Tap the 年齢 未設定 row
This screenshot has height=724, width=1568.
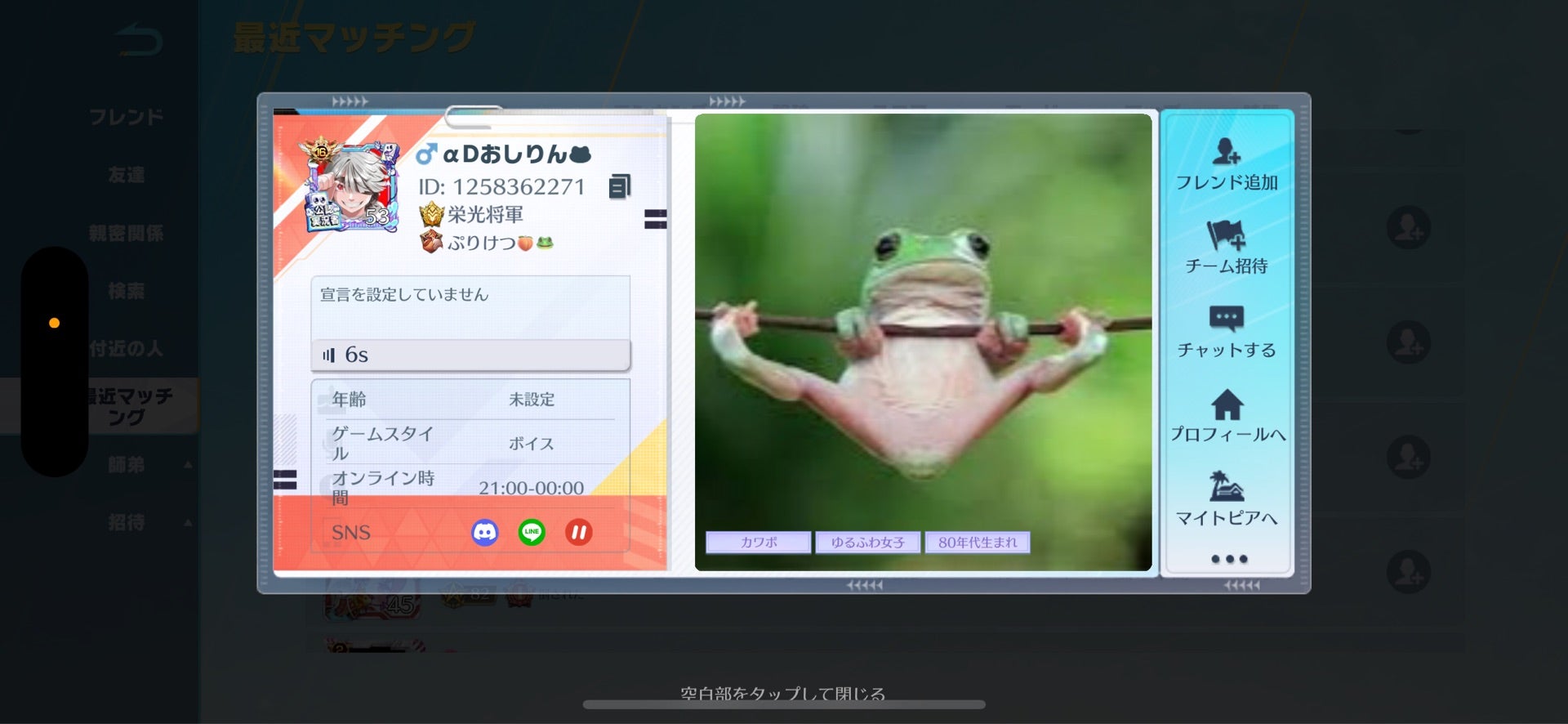[x=472, y=400]
